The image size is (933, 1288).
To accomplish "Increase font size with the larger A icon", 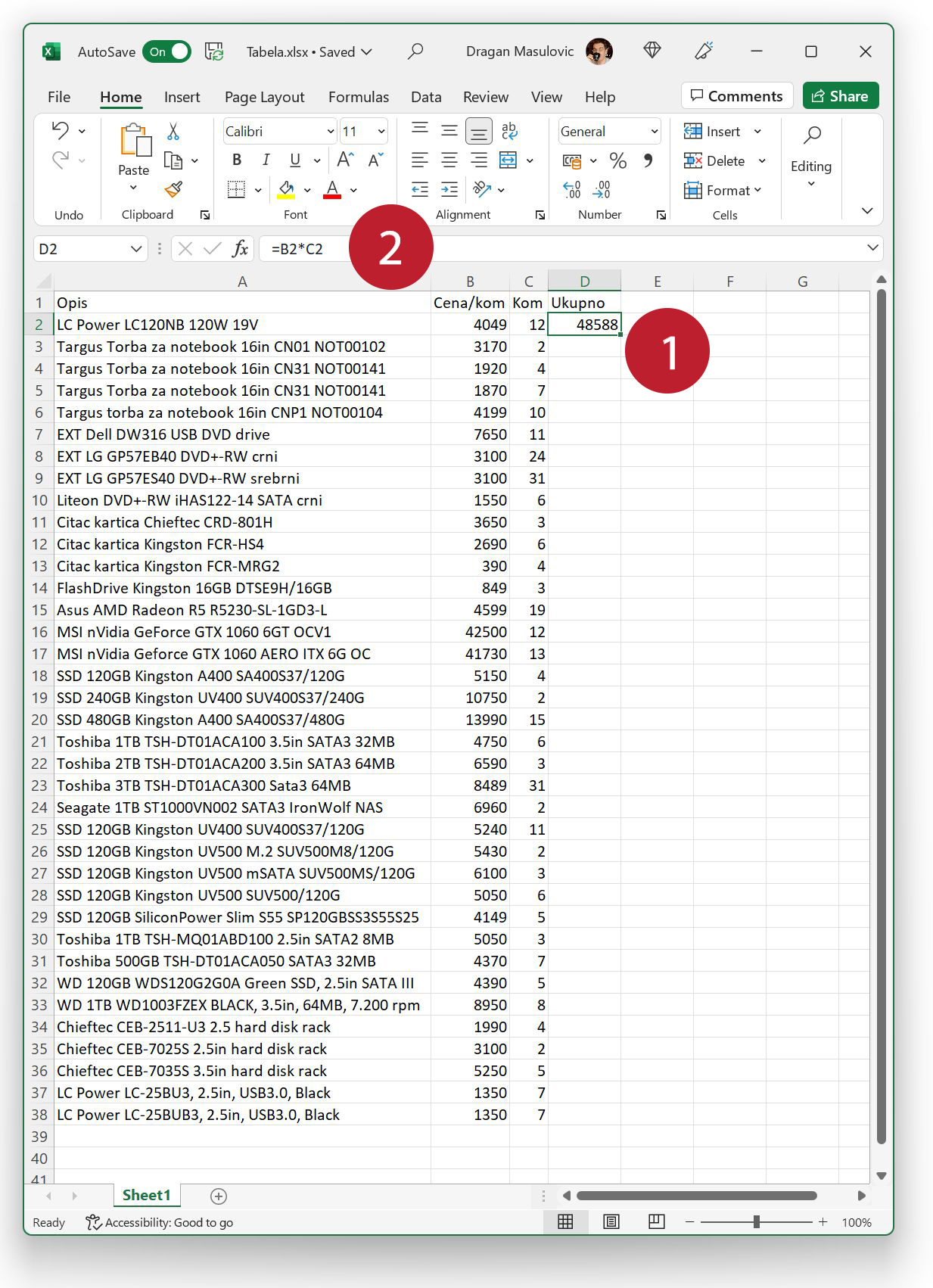I will [x=345, y=160].
